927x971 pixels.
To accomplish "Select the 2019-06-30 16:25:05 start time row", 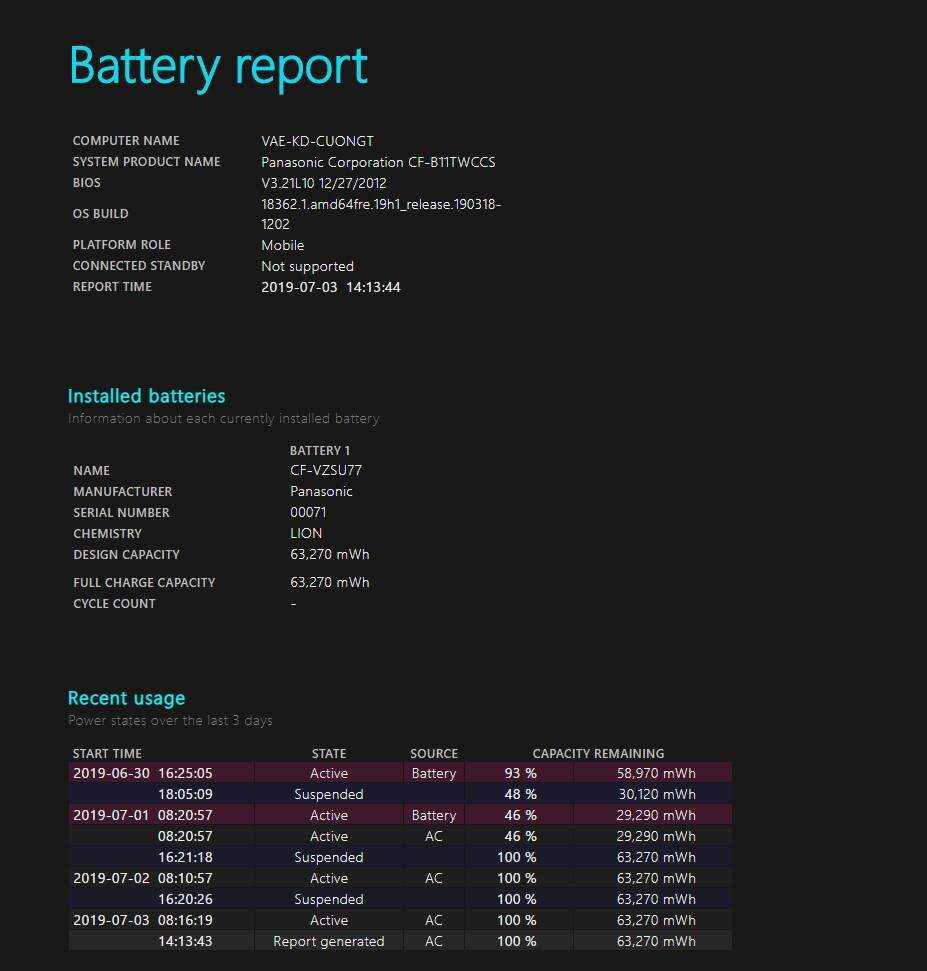I will coord(142,773).
